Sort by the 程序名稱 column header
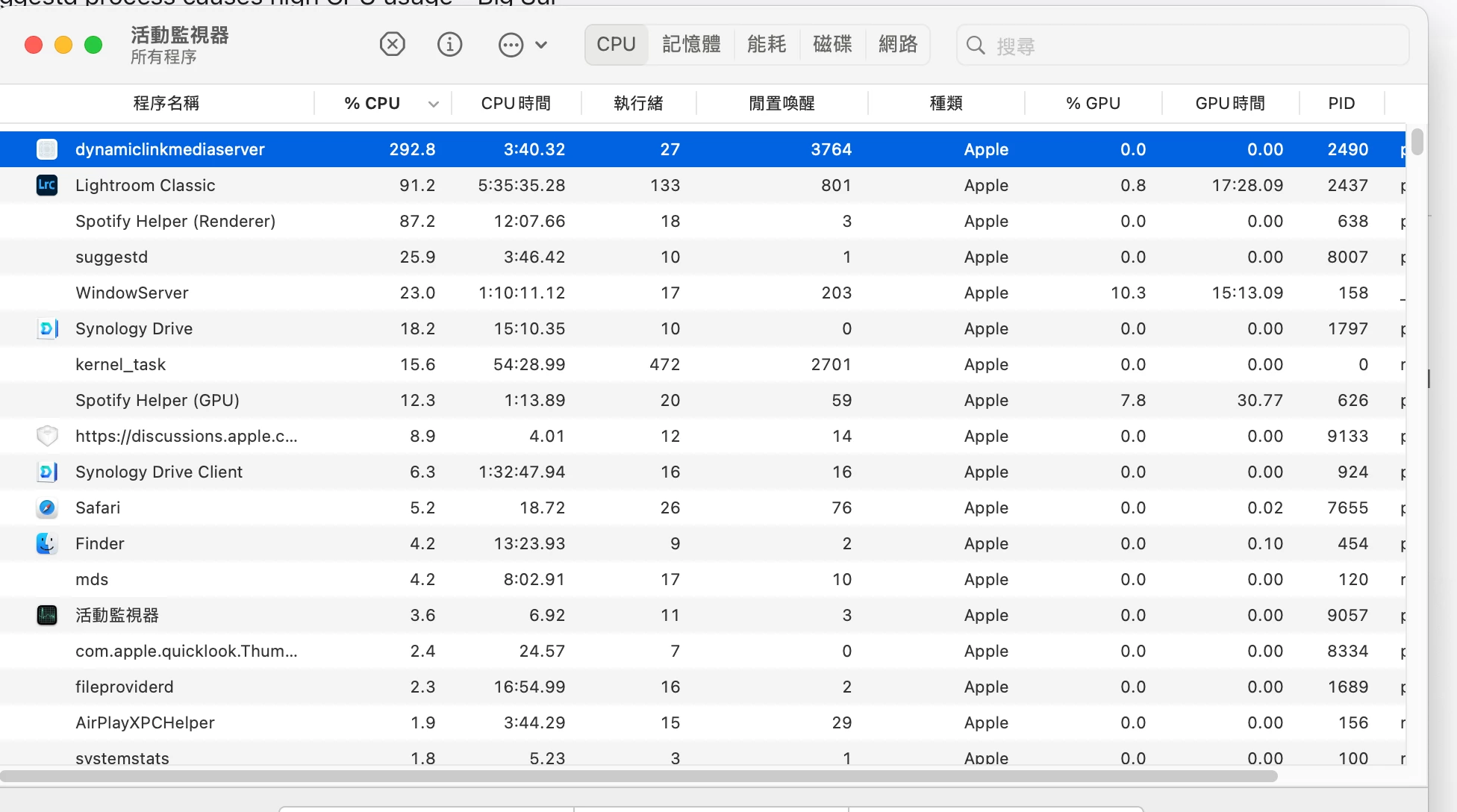1457x812 pixels. point(166,103)
